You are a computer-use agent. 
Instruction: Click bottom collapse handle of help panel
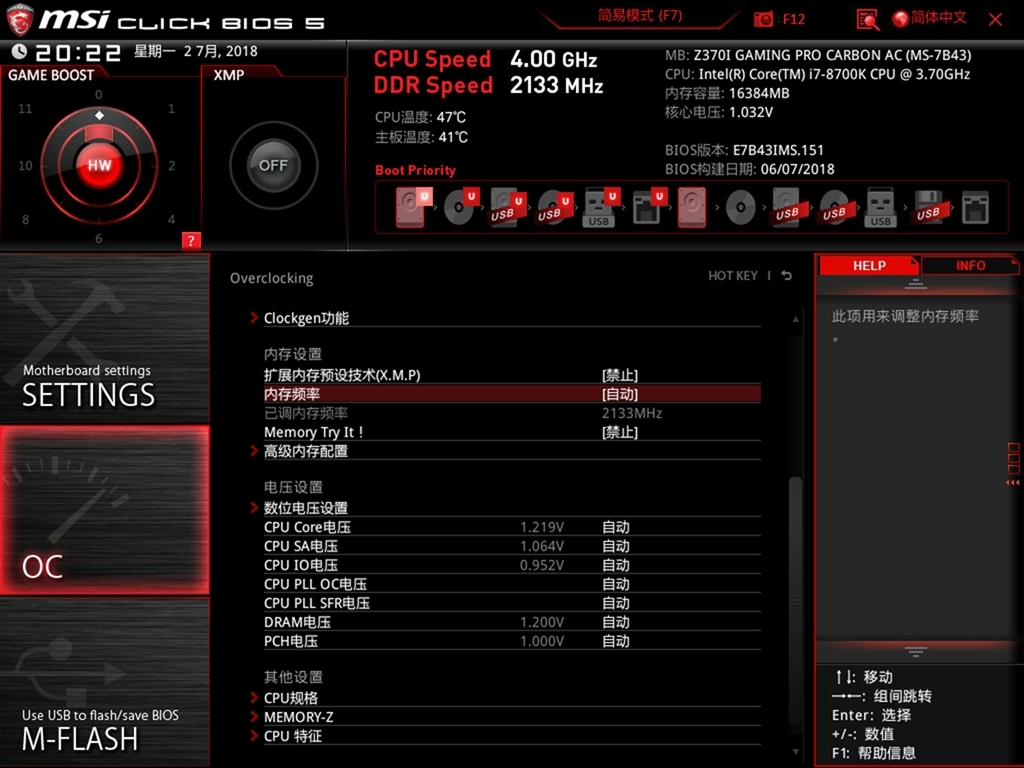[916, 652]
